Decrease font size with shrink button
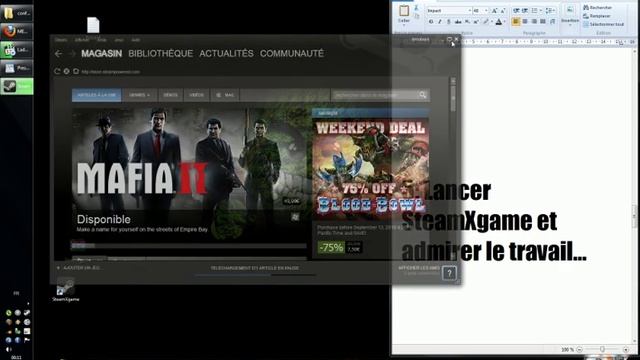This screenshot has height=360, width=640. 503,11
